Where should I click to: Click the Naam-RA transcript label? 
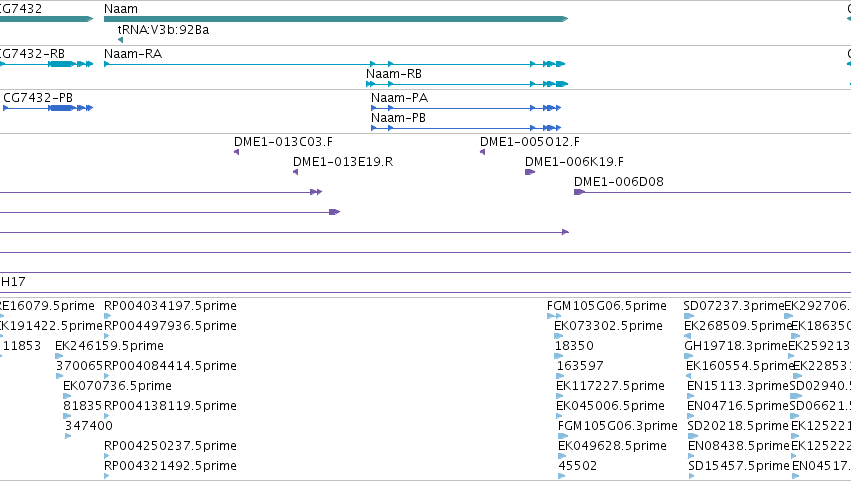133,54
